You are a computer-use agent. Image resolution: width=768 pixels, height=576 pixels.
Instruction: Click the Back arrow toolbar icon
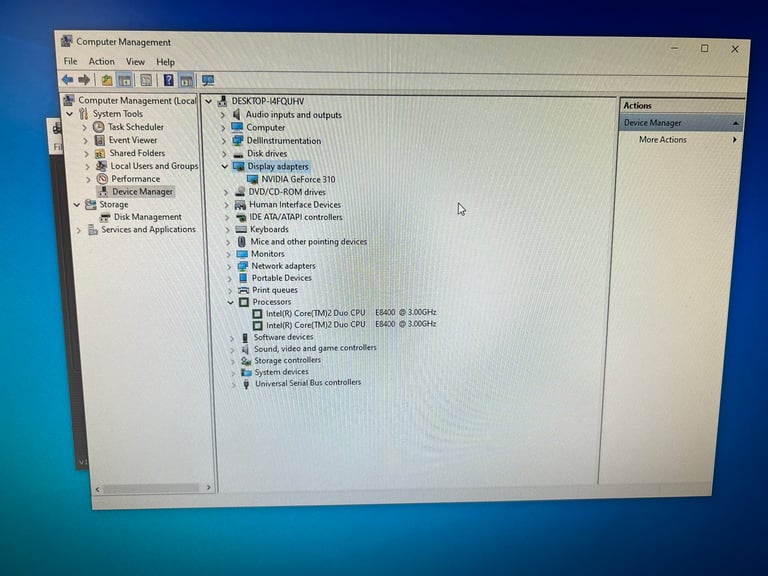[x=67, y=79]
